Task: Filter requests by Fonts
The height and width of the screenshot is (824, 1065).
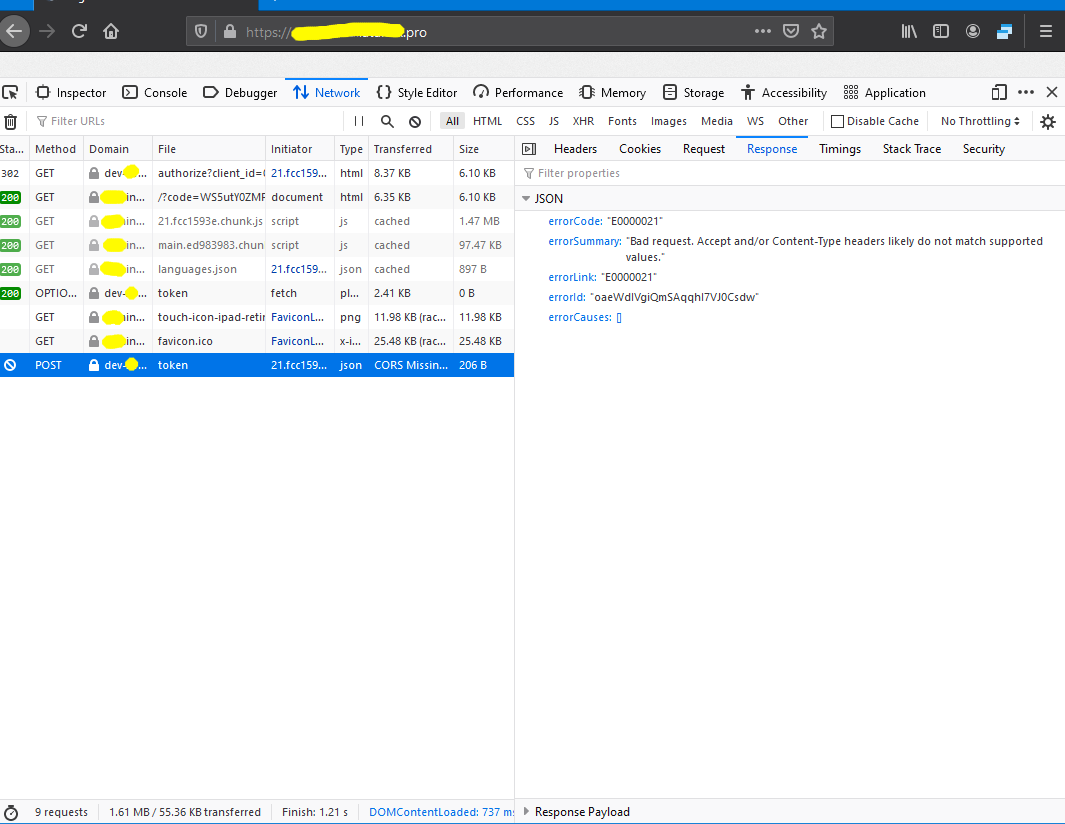Action: [622, 121]
